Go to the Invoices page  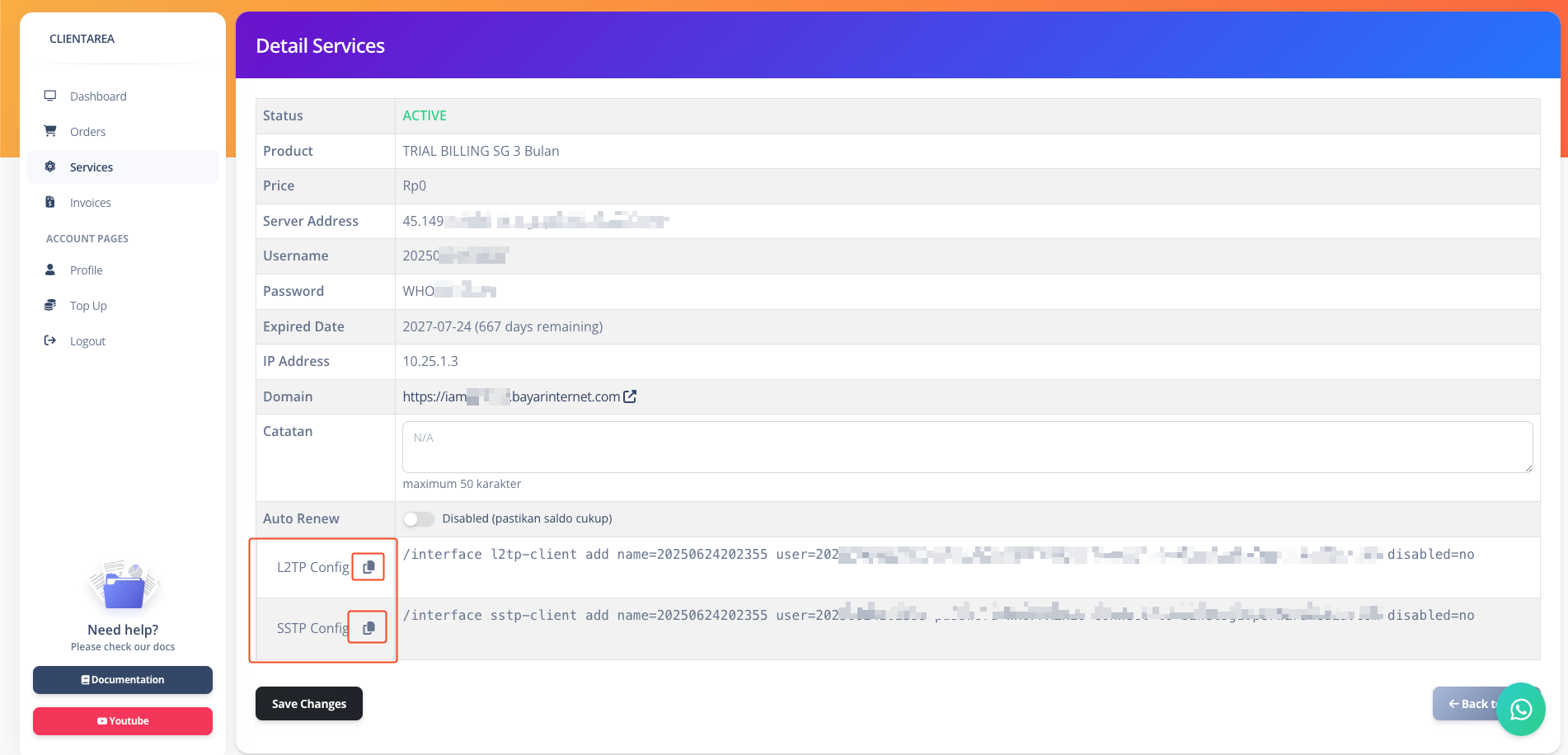(x=91, y=203)
